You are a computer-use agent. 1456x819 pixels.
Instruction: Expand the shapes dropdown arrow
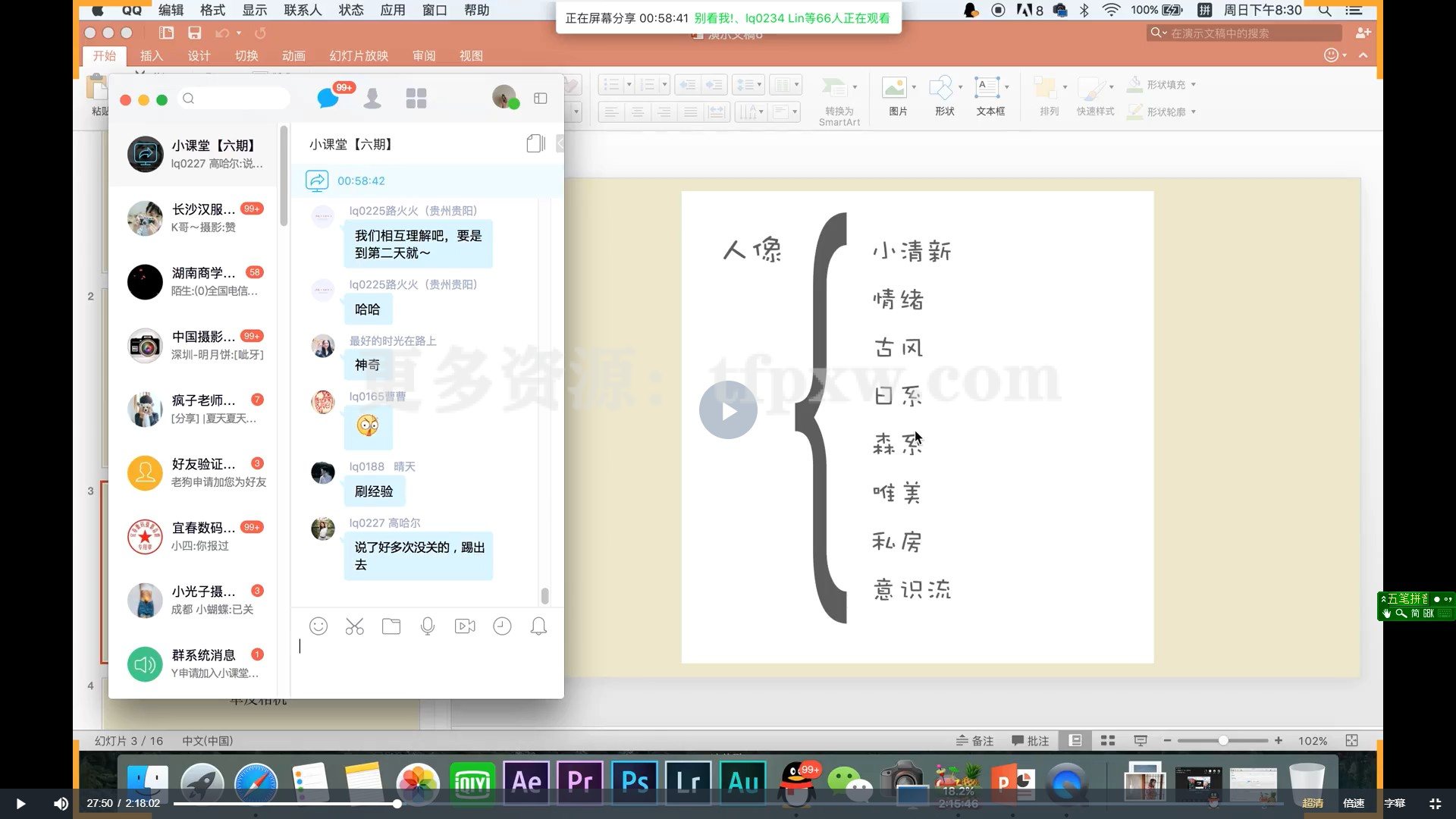coord(961,87)
